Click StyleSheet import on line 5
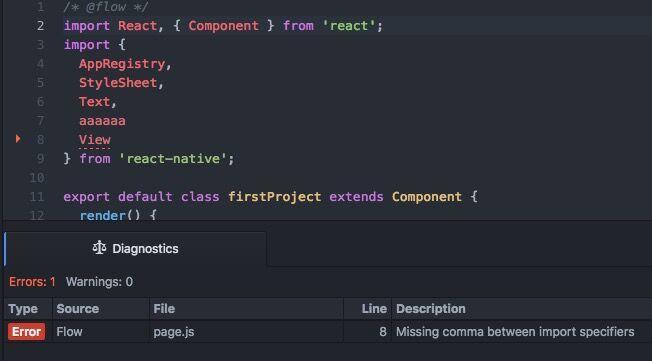This screenshot has width=652, height=361. pos(118,83)
